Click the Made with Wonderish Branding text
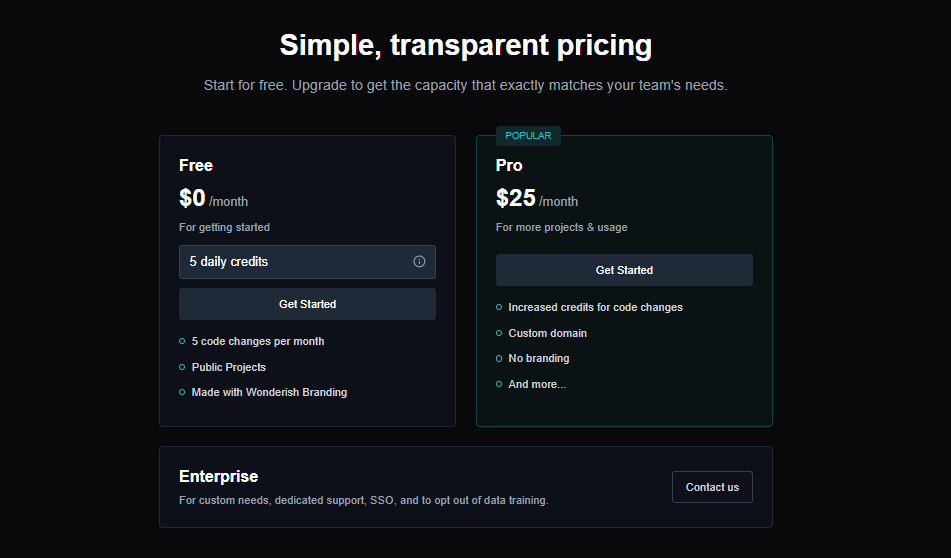This screenshot has width=951, height=558. [269, 392]
